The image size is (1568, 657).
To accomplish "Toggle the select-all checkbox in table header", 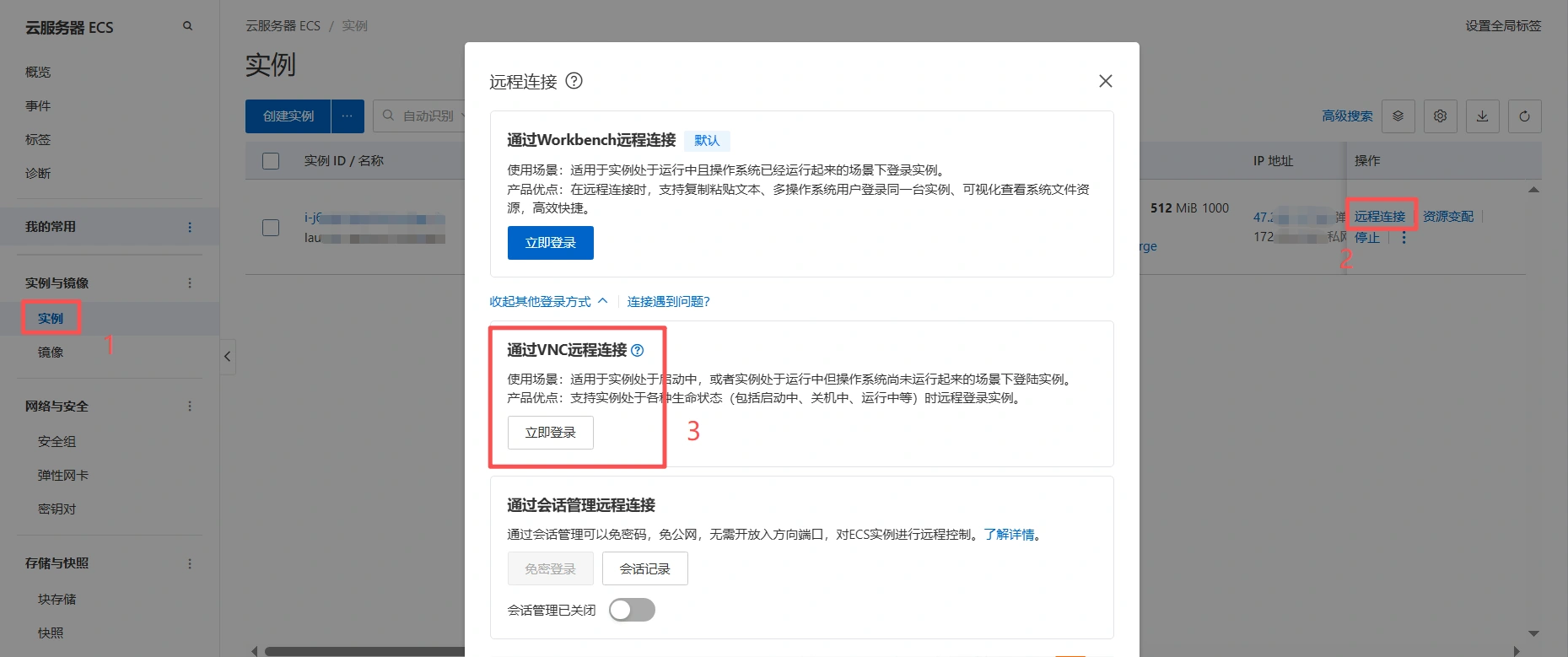I will (271, 161).
